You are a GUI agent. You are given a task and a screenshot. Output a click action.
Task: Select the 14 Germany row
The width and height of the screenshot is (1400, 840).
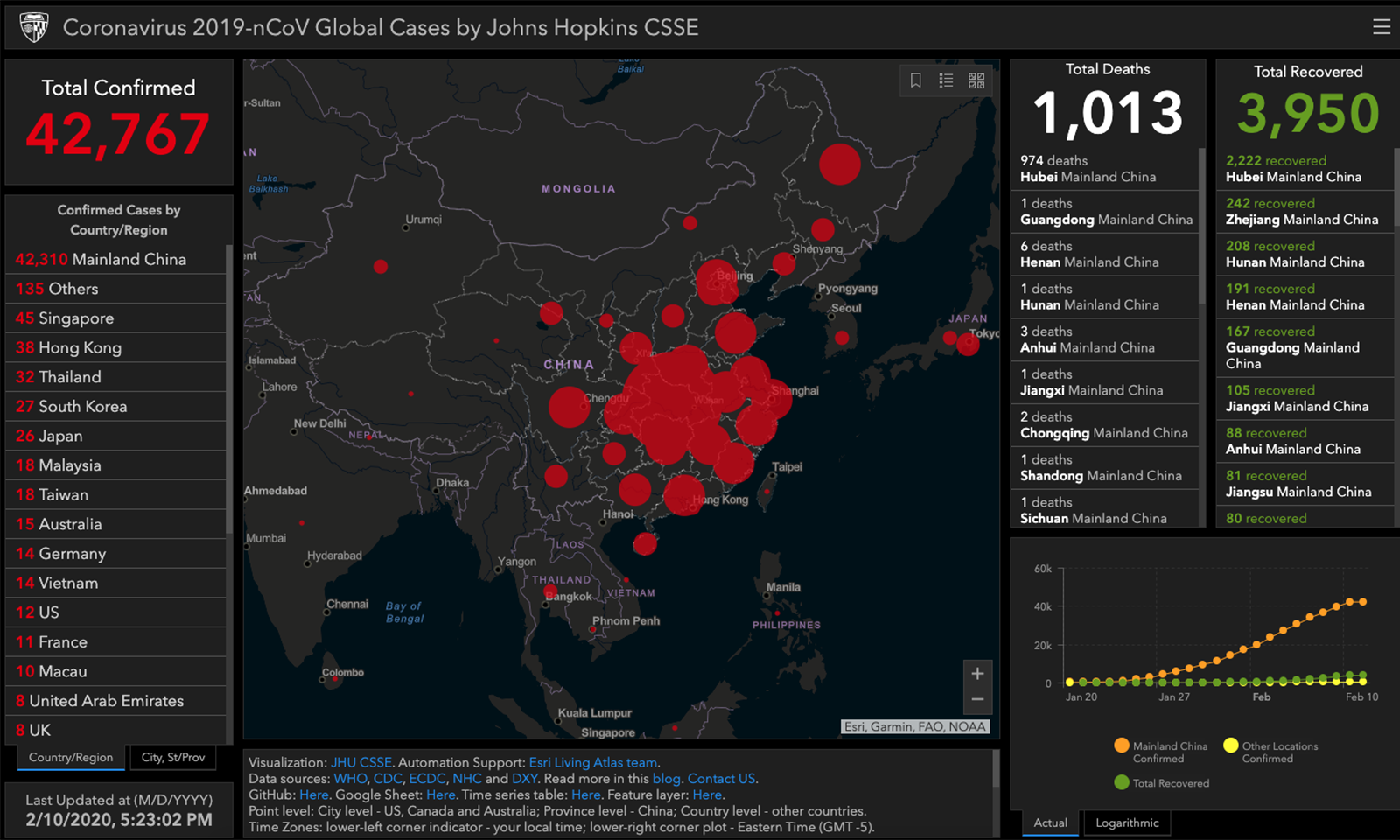tap(115, 554)
